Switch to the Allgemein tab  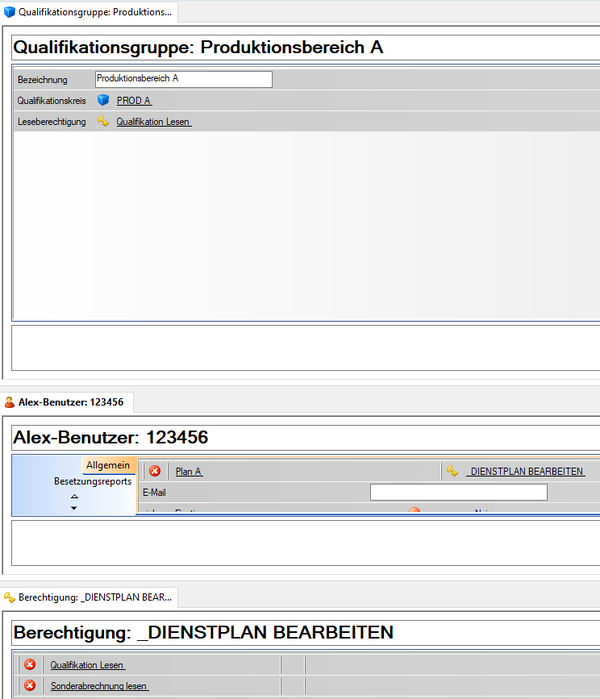[x=108, y=465]
